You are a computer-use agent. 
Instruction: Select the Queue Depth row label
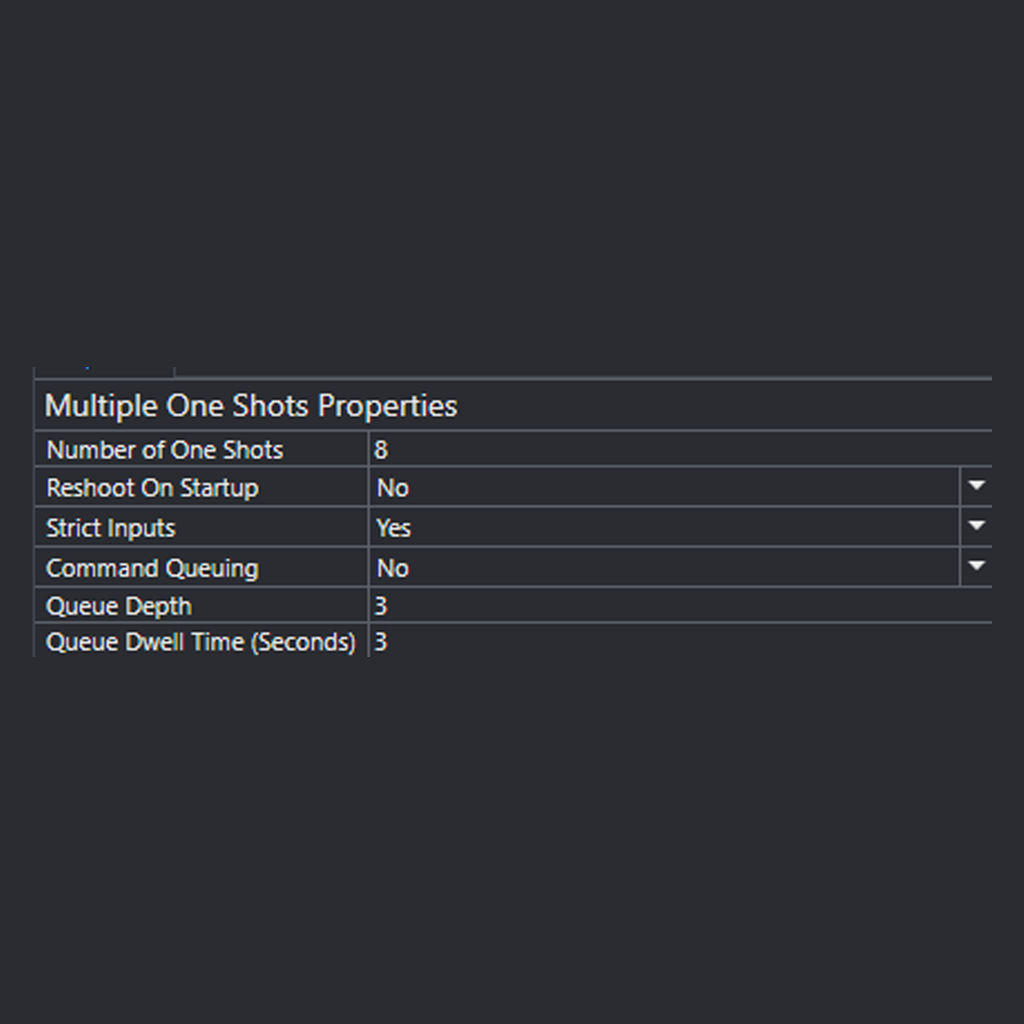tap(118, 605)
